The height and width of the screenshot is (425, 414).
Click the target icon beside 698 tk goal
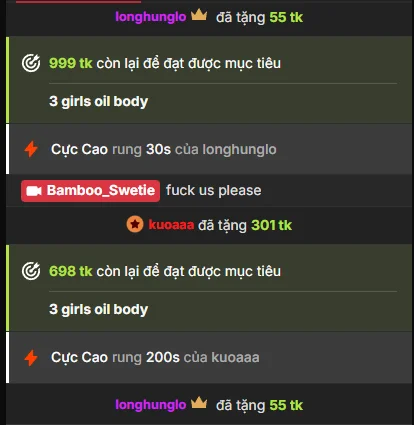31,271
